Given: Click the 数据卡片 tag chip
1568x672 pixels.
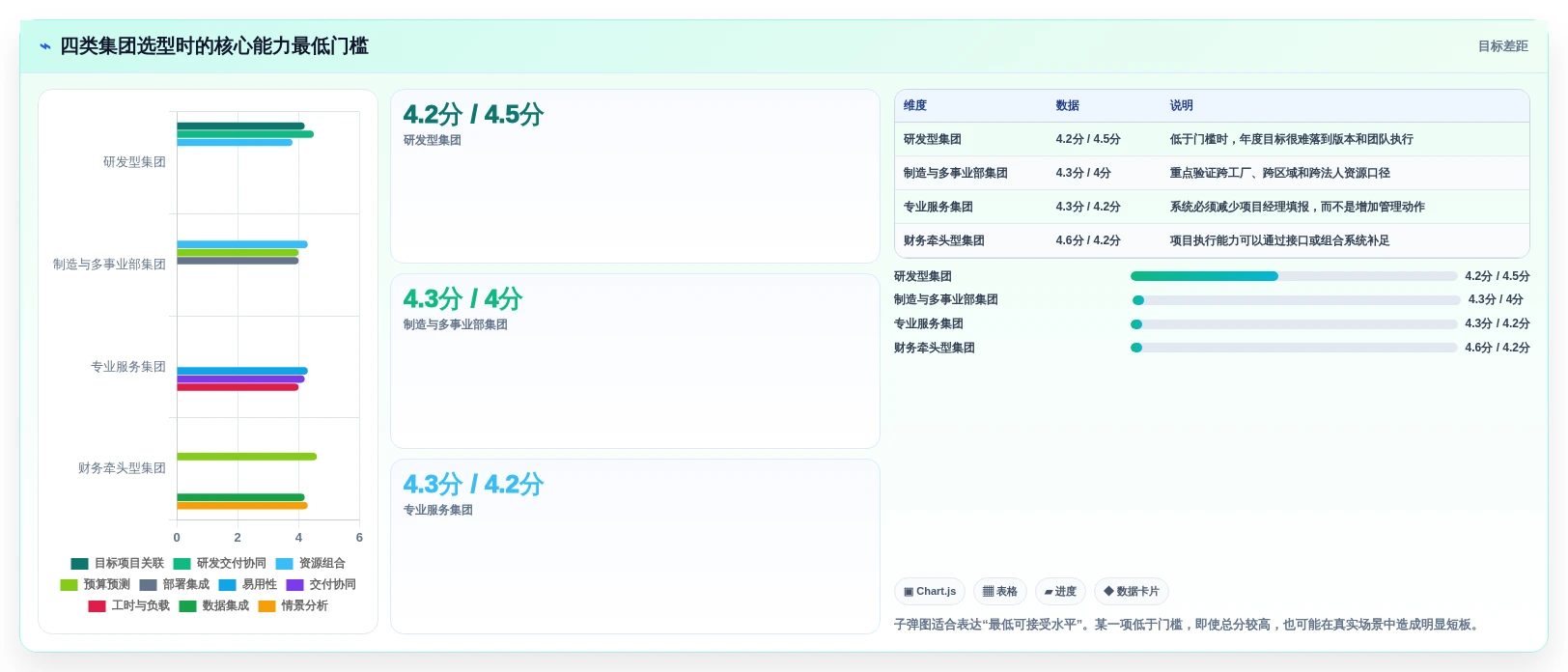Looking at the screenshot, I should click(1132, 592).
